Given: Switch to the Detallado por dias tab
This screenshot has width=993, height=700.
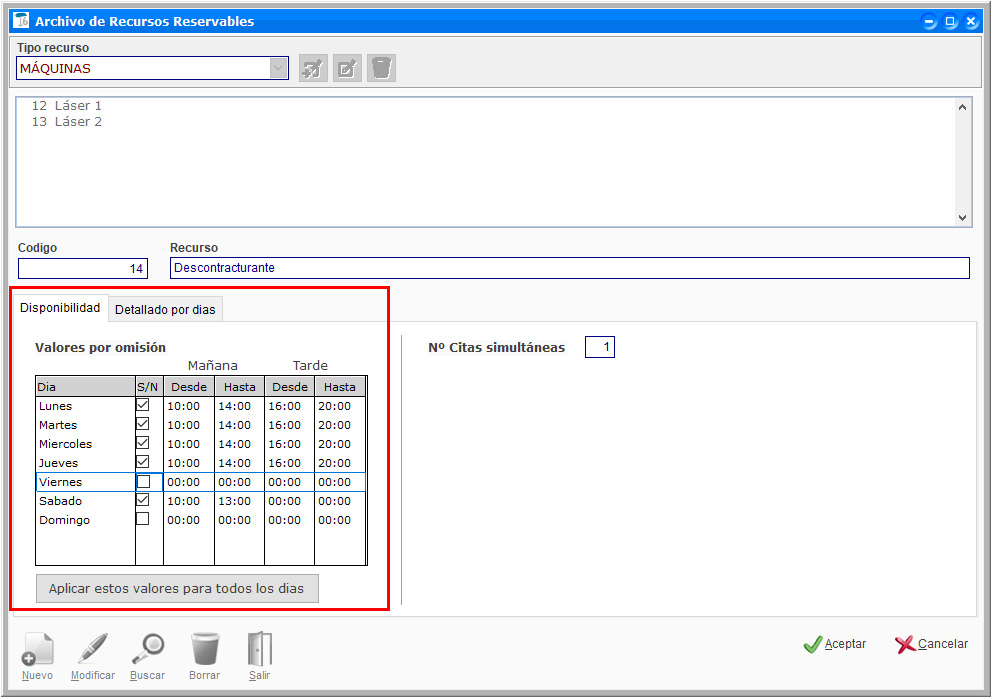Looking at the screenshot, I should point(165,310).
